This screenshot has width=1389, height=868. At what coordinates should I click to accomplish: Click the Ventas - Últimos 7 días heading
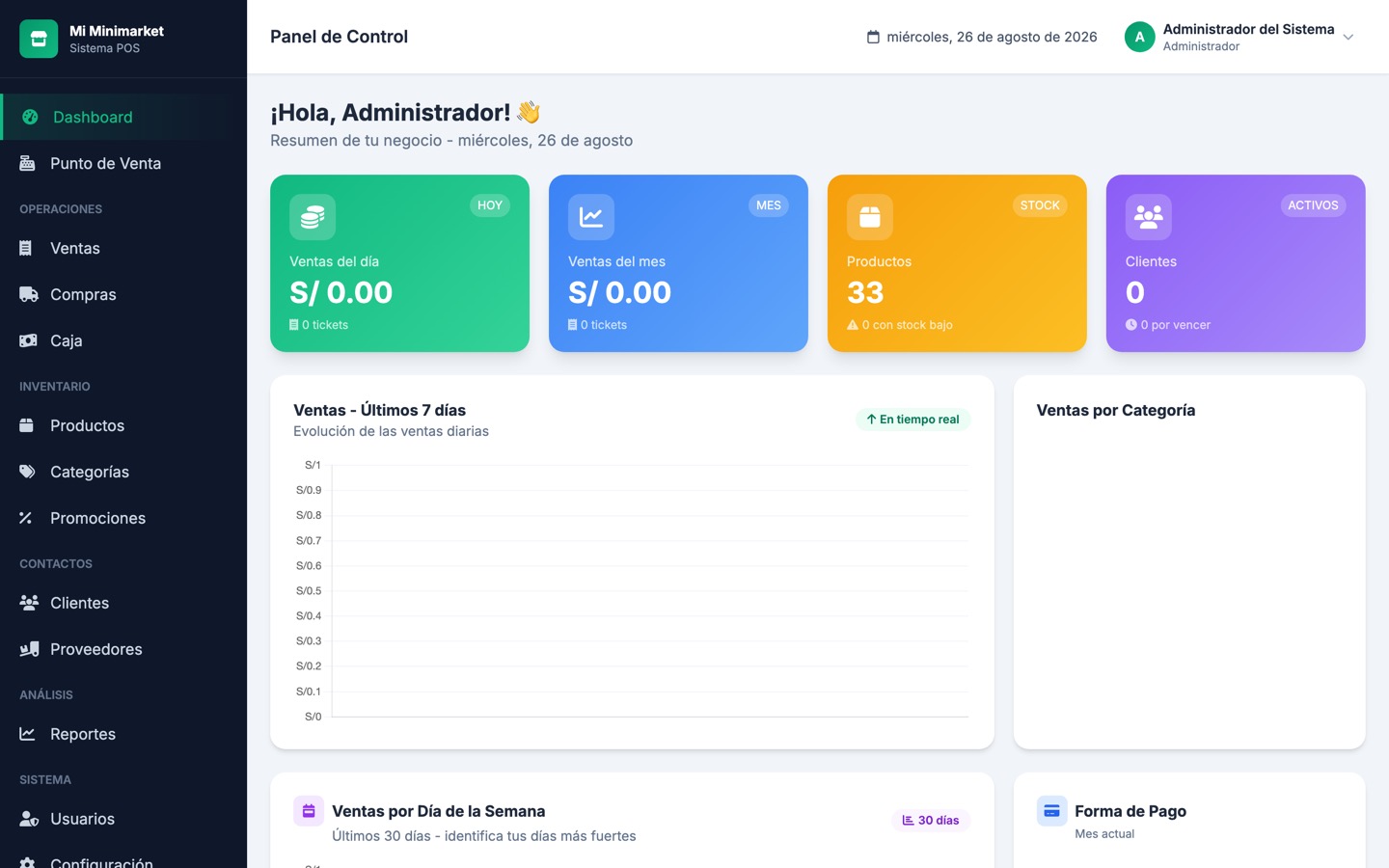pyautogui.click(x=380, y=410)
